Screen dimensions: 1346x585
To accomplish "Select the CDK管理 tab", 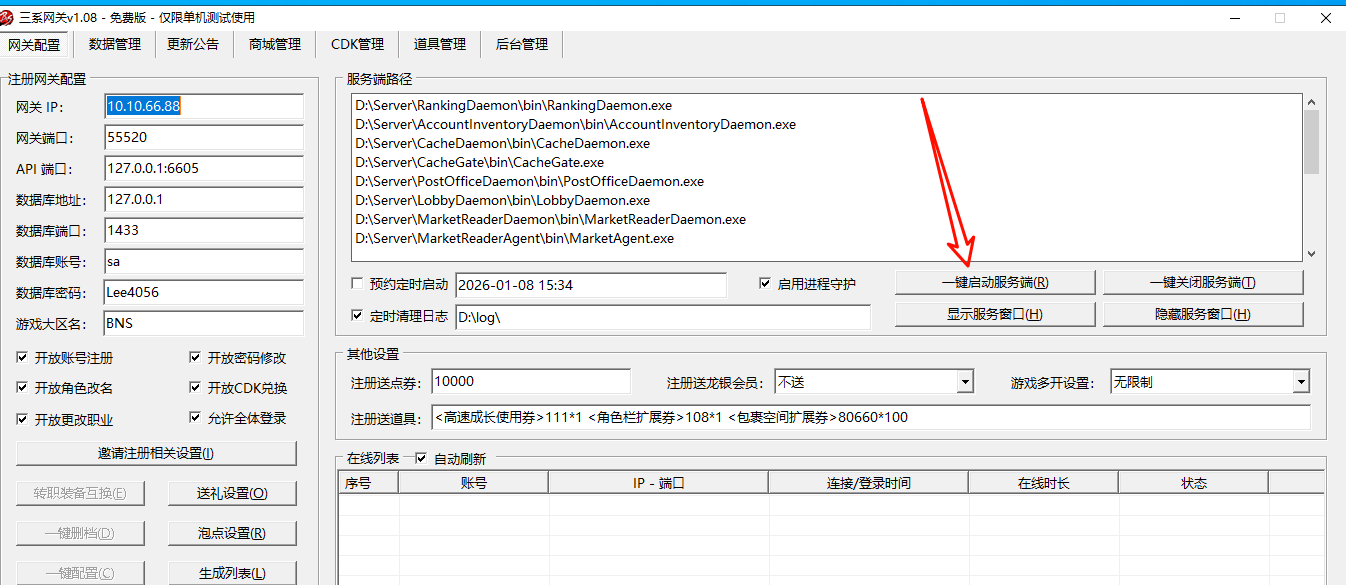I will tap(357, 44).
